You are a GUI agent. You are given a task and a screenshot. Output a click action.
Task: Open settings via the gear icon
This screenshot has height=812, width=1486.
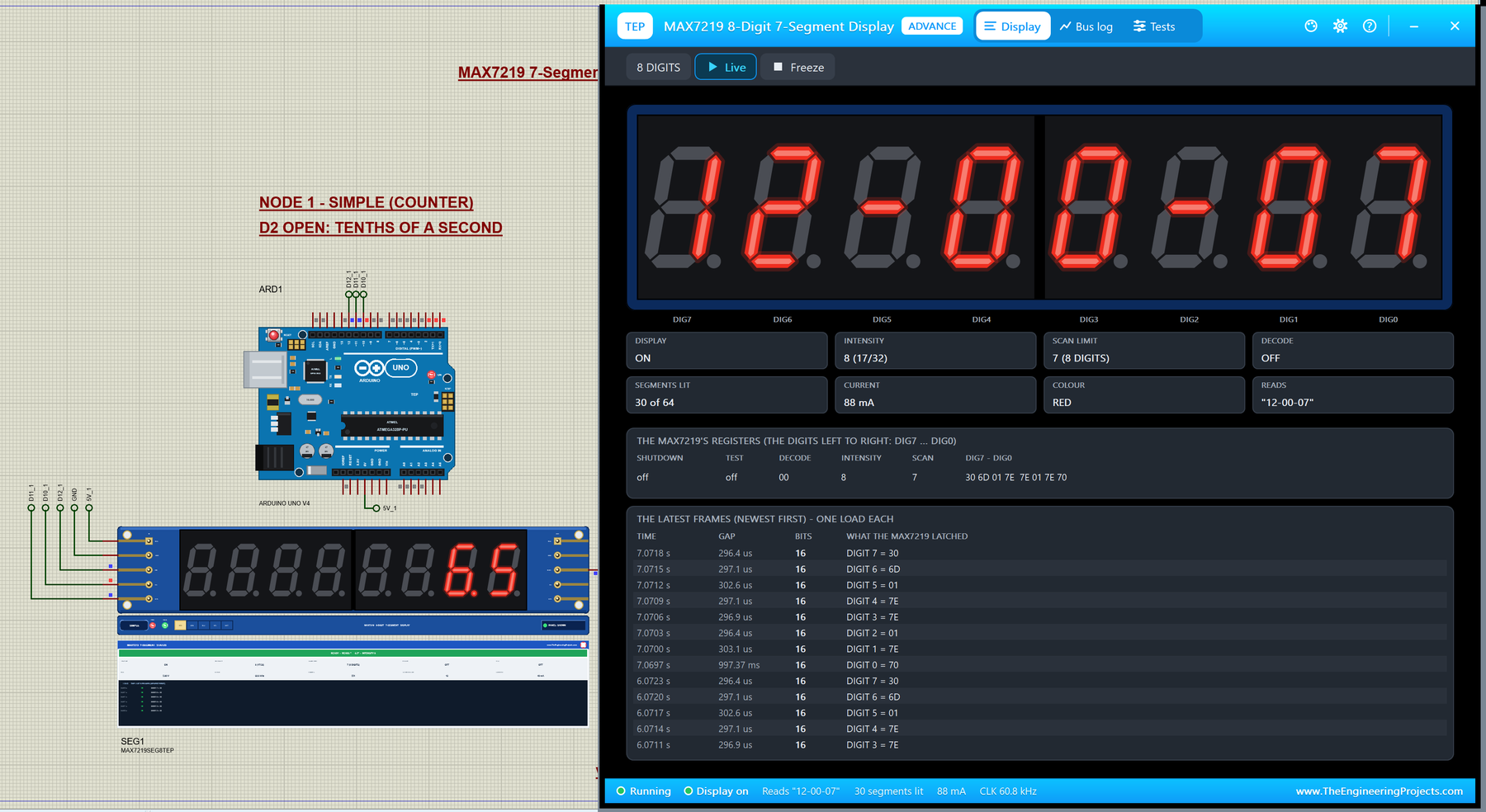tap(1340, 26)
